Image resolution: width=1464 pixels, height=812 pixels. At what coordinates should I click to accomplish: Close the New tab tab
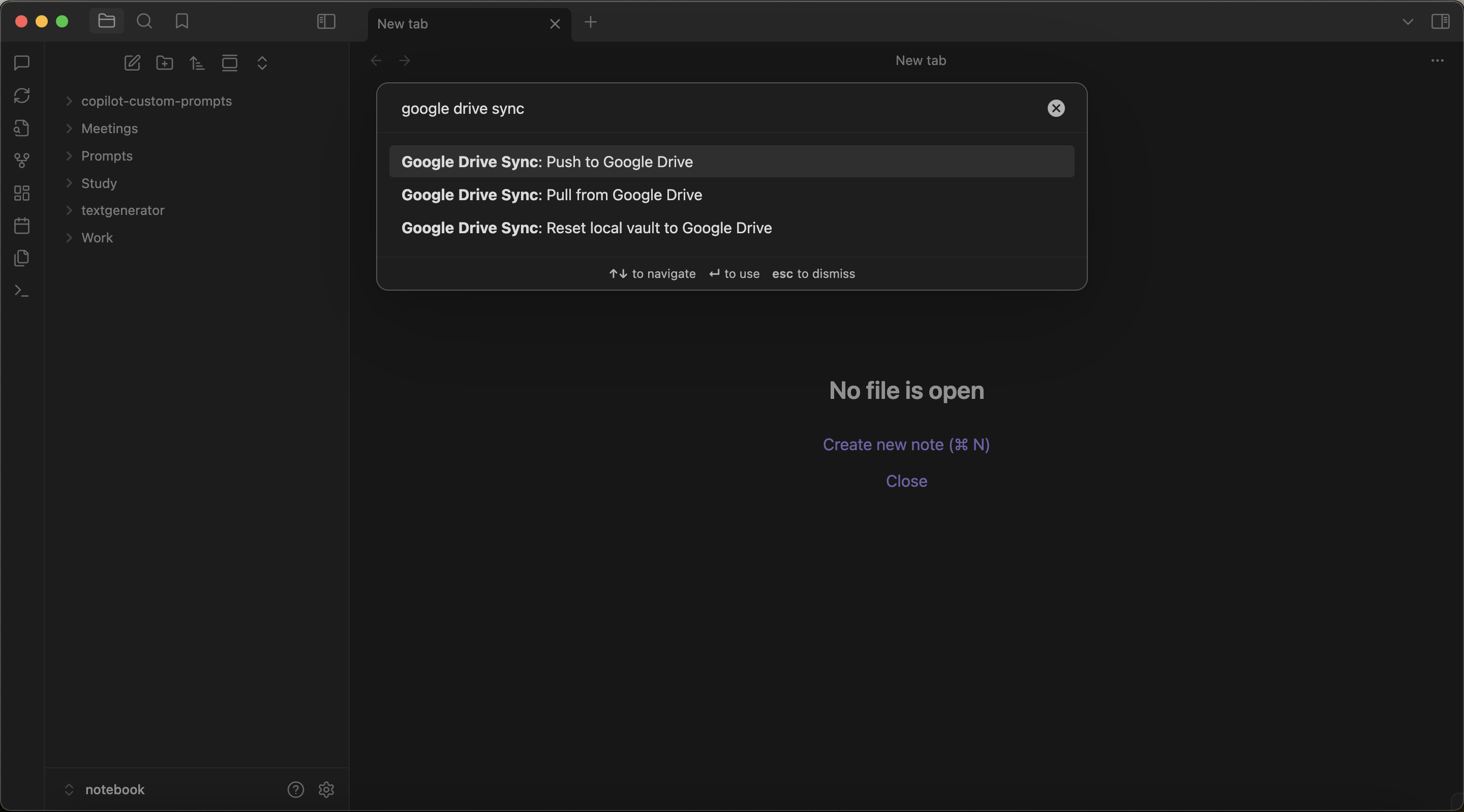click(555, 24)
